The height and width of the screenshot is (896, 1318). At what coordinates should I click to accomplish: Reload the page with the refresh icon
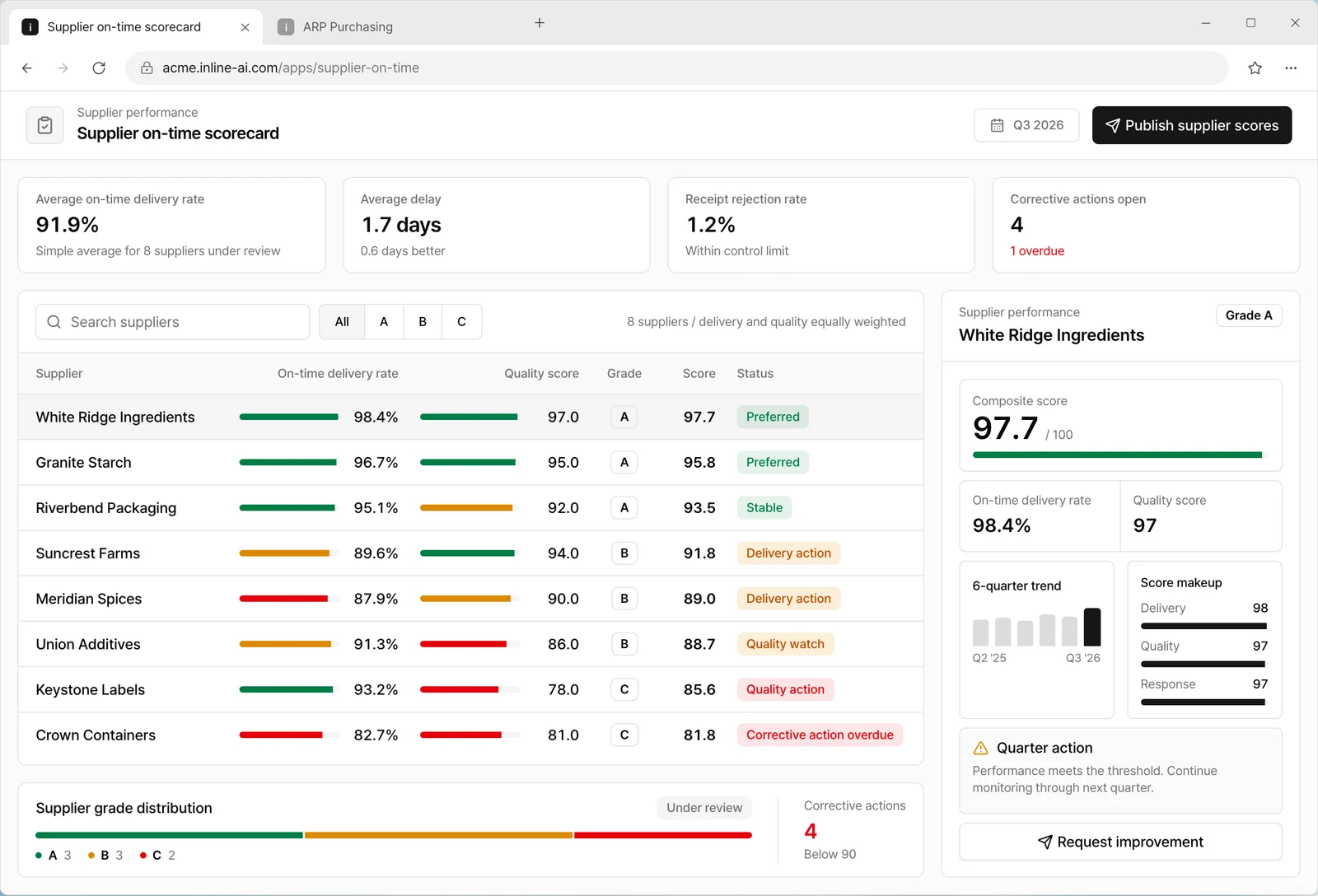pos(99,68)
